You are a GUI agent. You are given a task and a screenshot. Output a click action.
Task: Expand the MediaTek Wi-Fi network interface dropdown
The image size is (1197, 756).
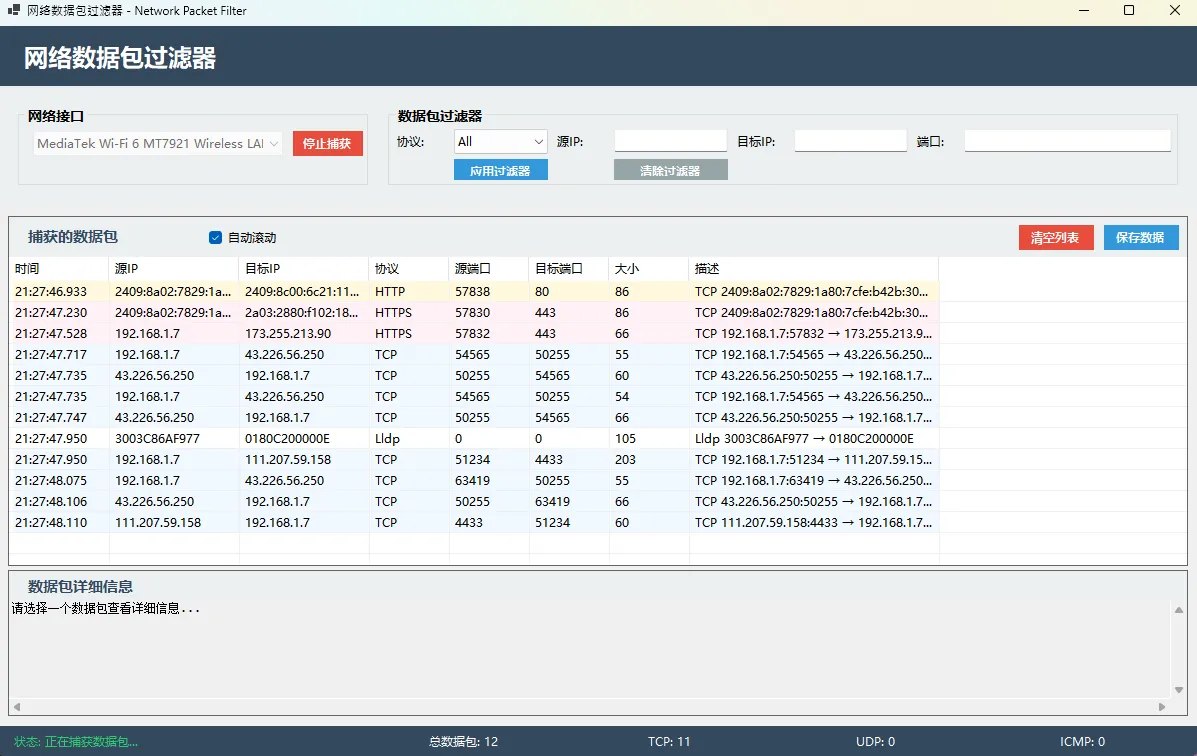(x=158, y=143)
